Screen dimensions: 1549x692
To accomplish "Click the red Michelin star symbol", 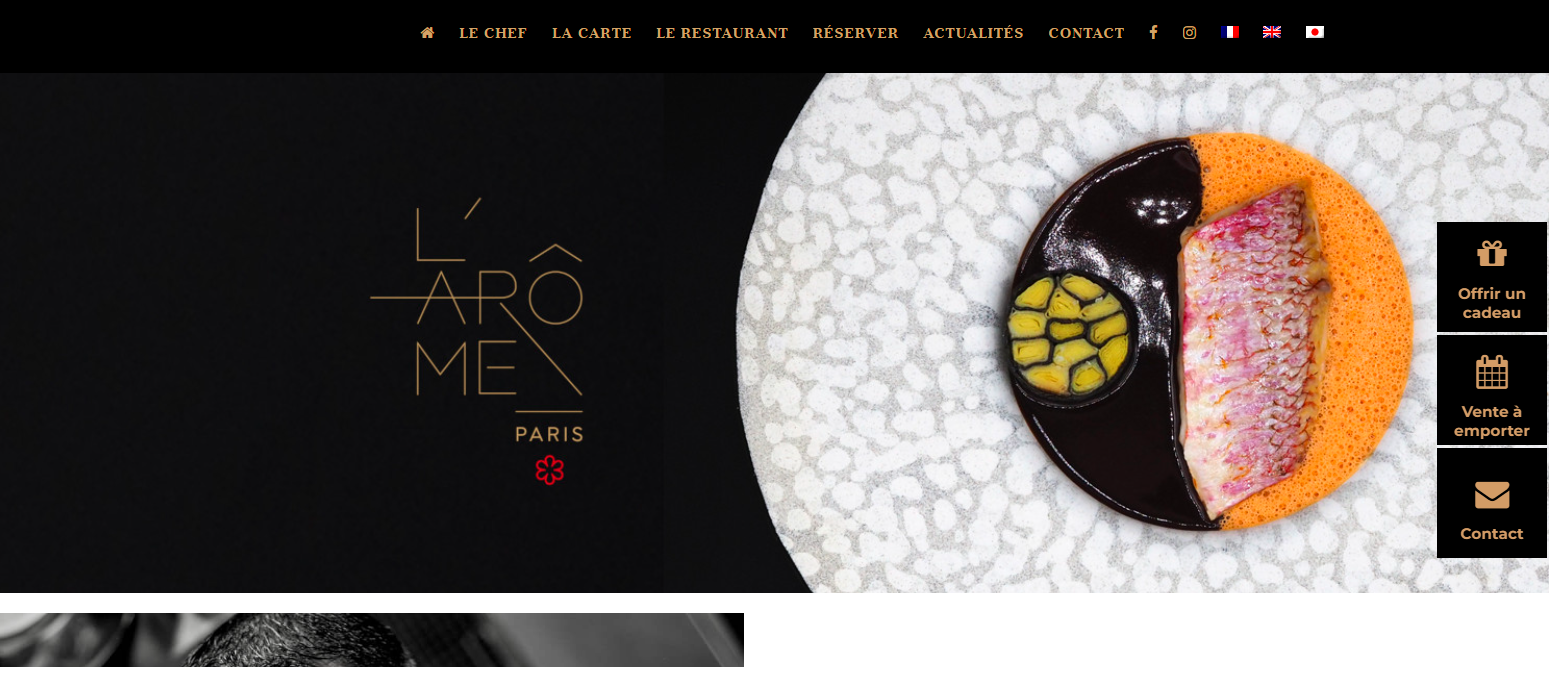I will 549,470.
